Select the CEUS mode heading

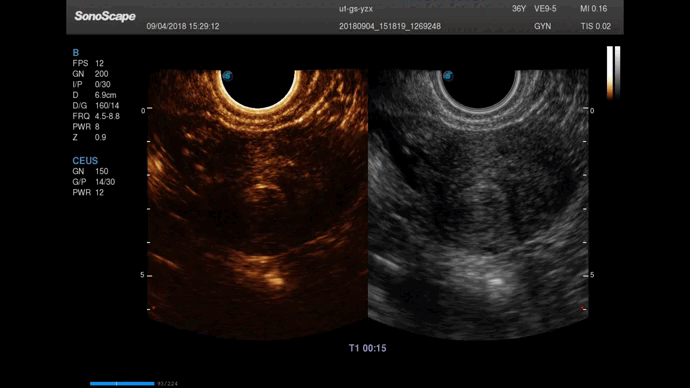click(x=85, y=161)
